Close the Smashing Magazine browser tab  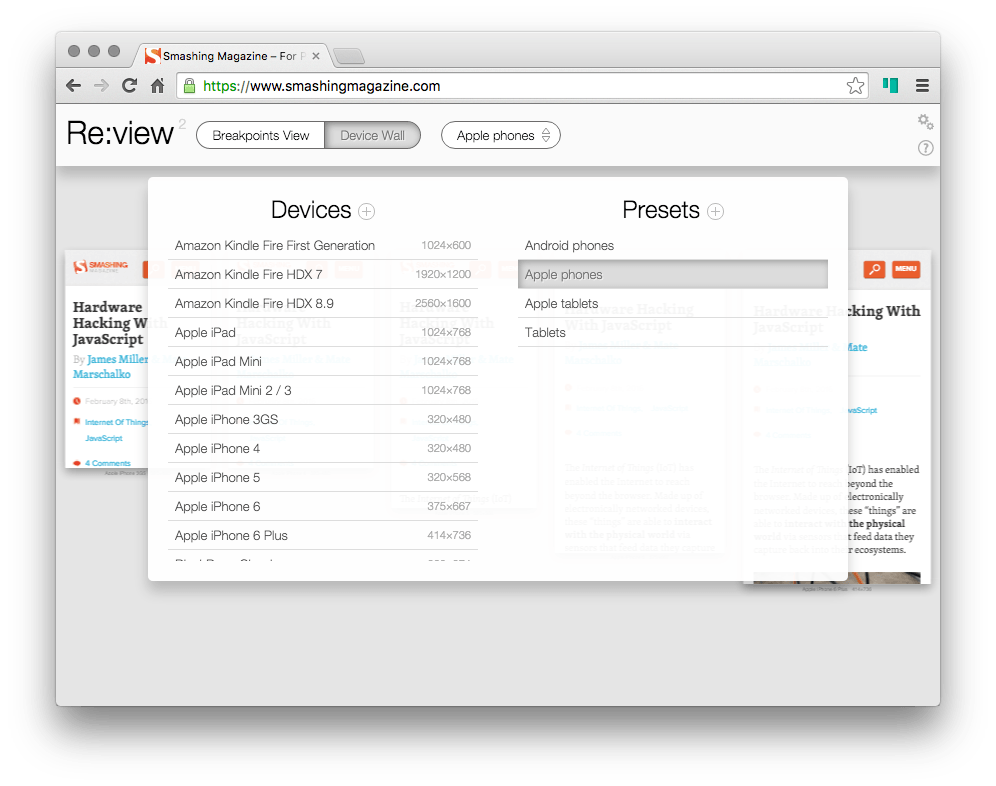tap(316, 56)
